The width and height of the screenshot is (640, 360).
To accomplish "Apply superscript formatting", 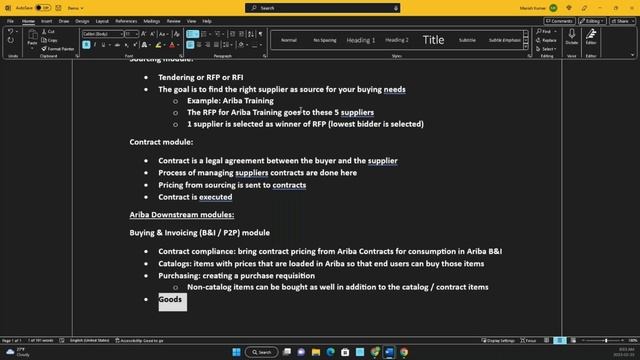I will (135, 45).
